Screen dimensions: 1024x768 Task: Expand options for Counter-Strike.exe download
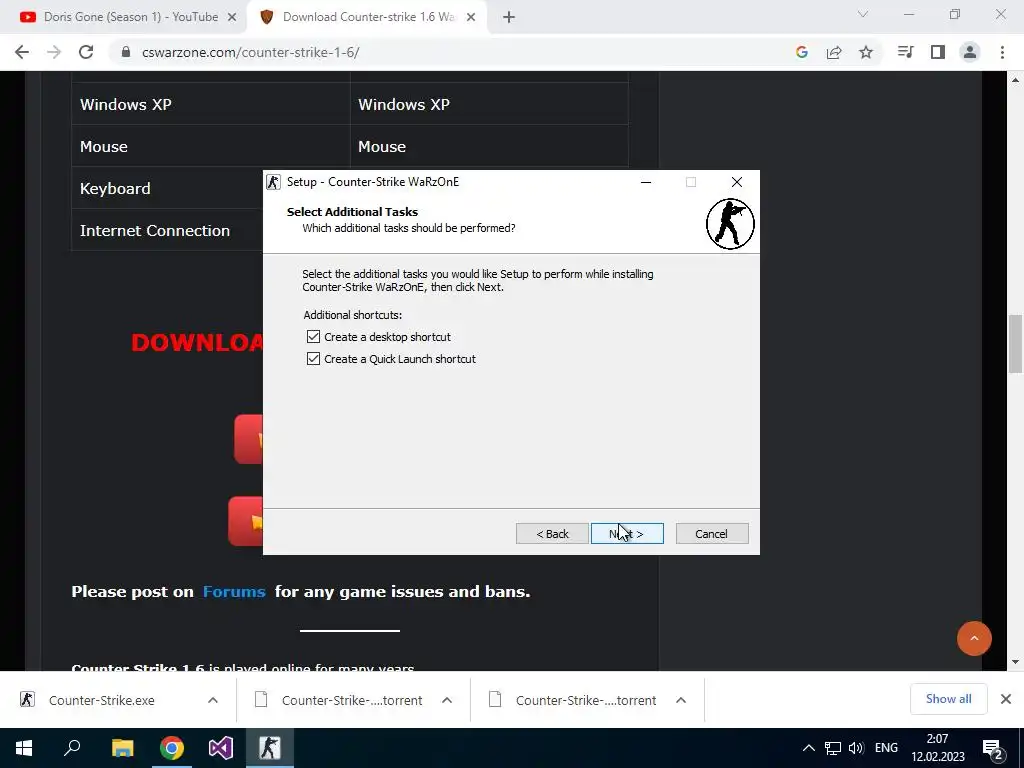click(x=213, y=700)
